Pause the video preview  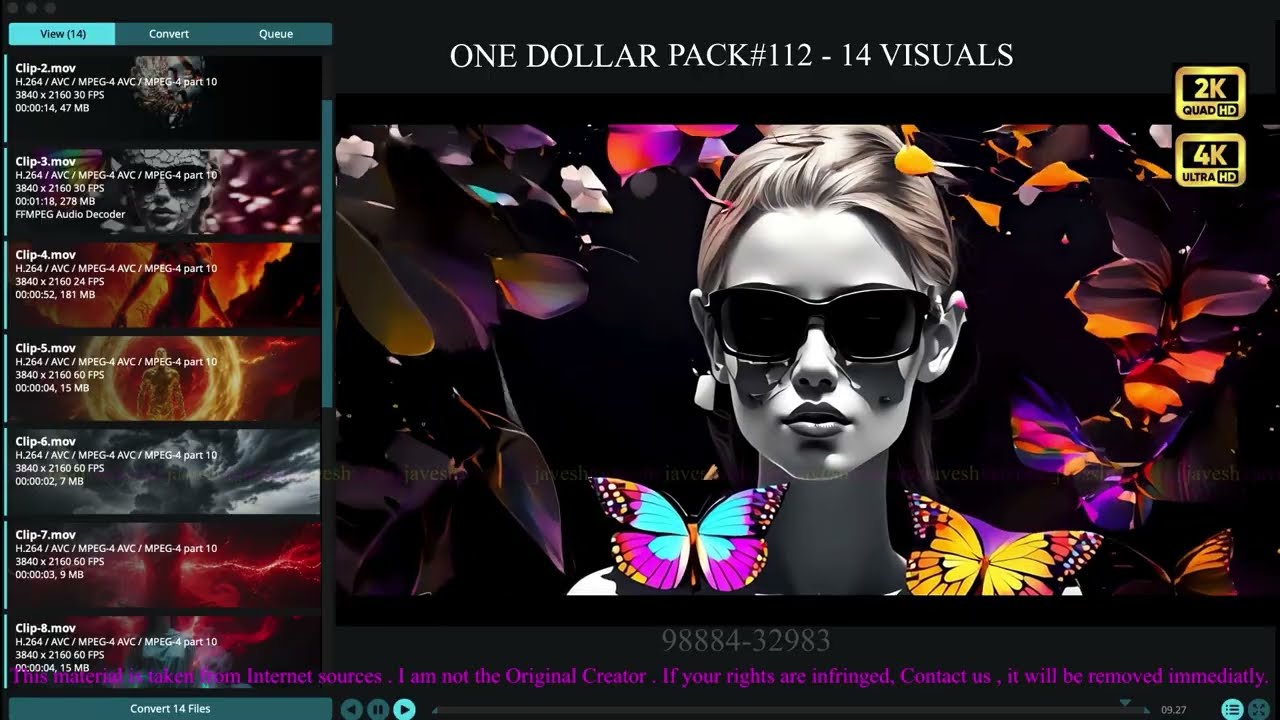378,709
